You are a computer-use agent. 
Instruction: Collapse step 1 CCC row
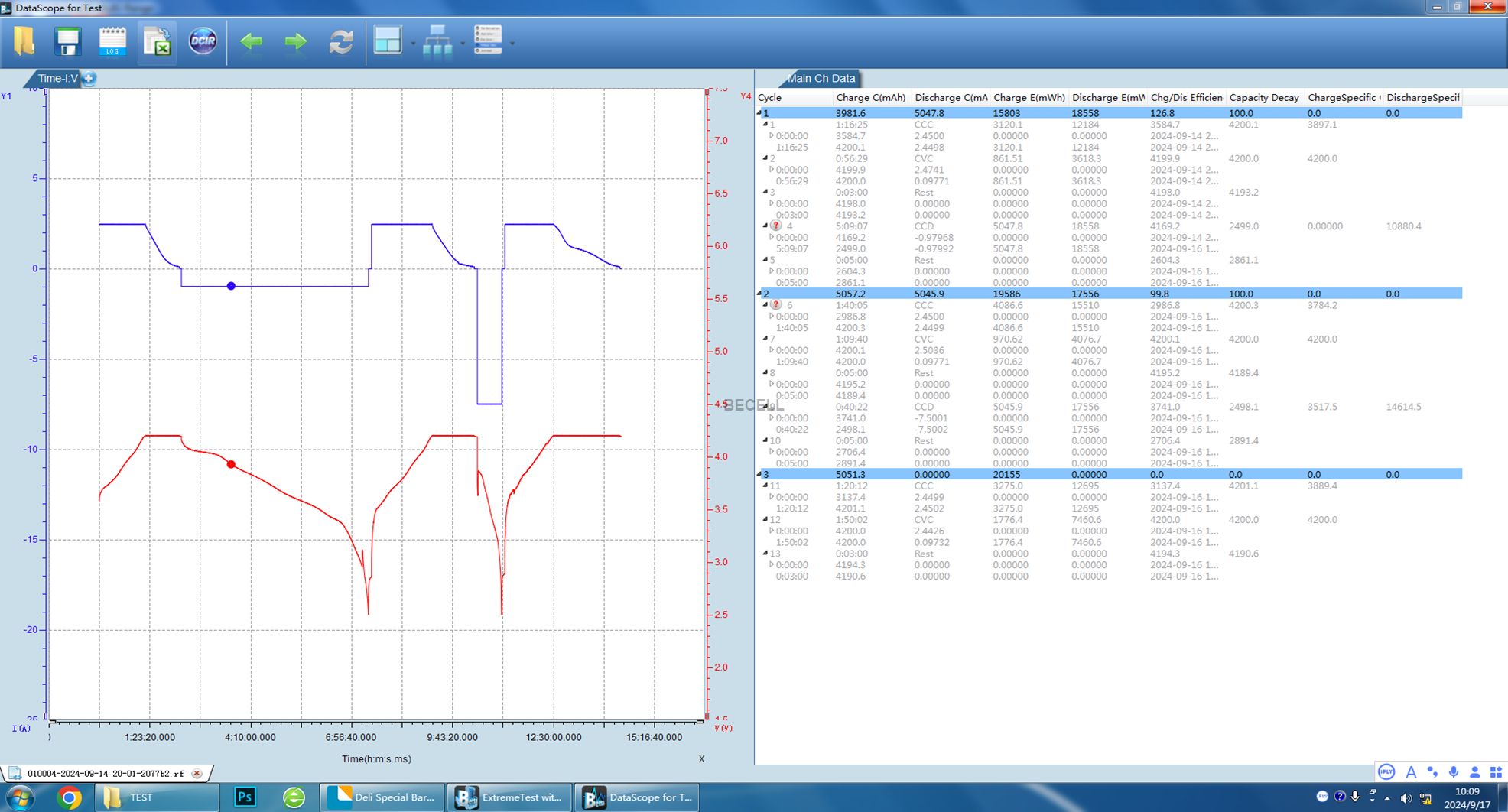click(765, 125)
